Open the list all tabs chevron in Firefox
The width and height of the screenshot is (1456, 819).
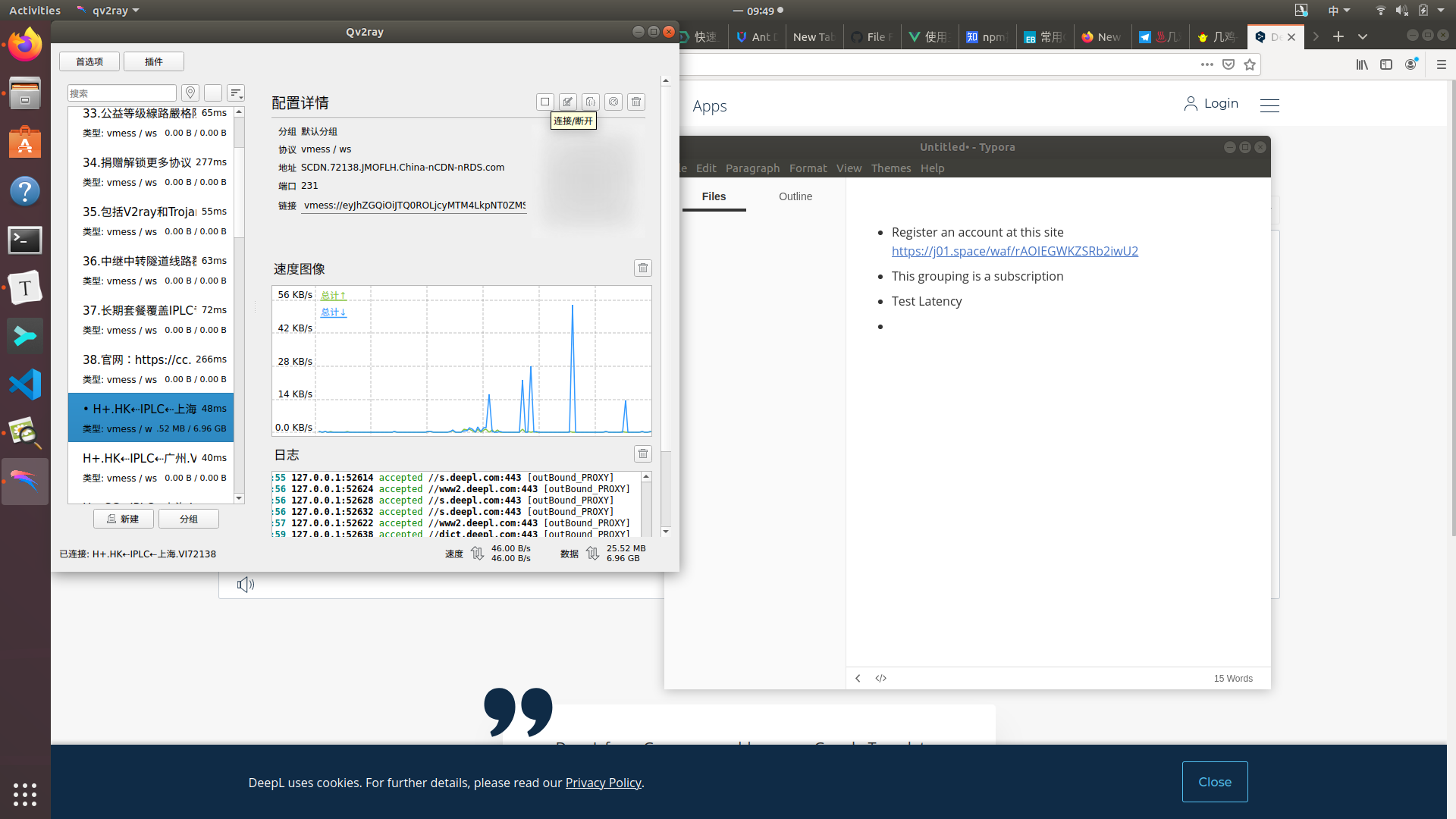click(x=1363, y=36)
